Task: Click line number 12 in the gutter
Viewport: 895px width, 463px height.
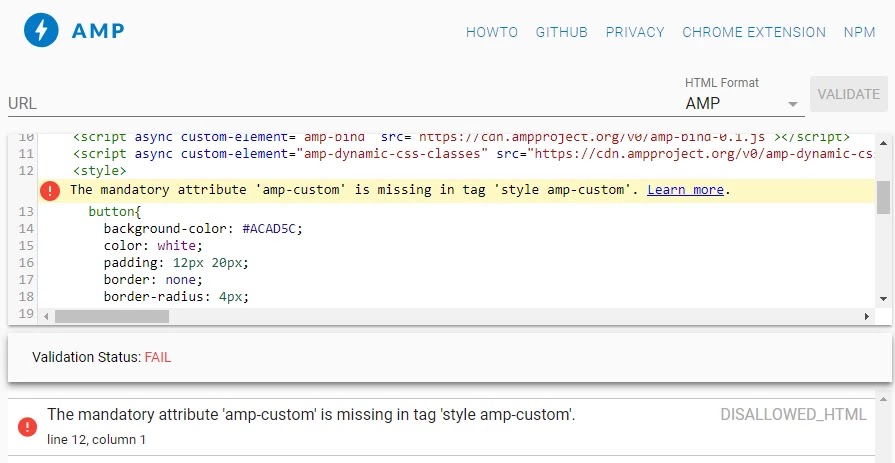Action: click(26, 171)
